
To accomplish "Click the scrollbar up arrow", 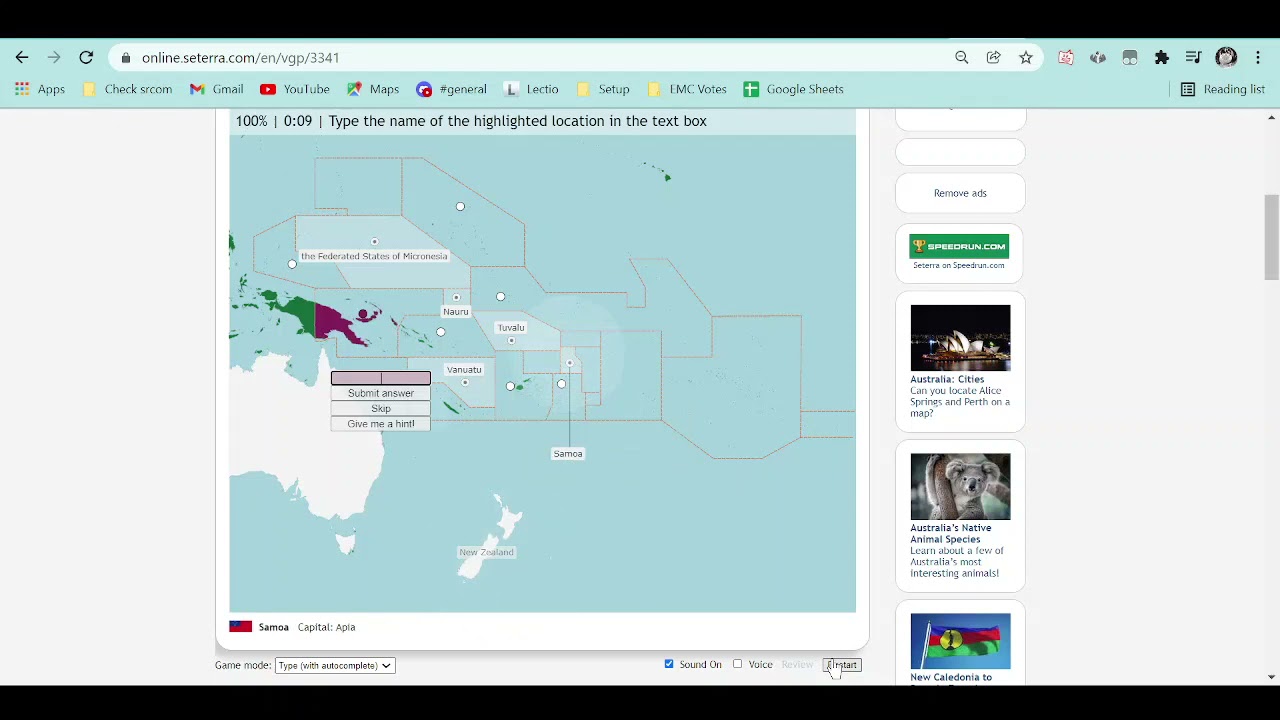I will 1271,117.
